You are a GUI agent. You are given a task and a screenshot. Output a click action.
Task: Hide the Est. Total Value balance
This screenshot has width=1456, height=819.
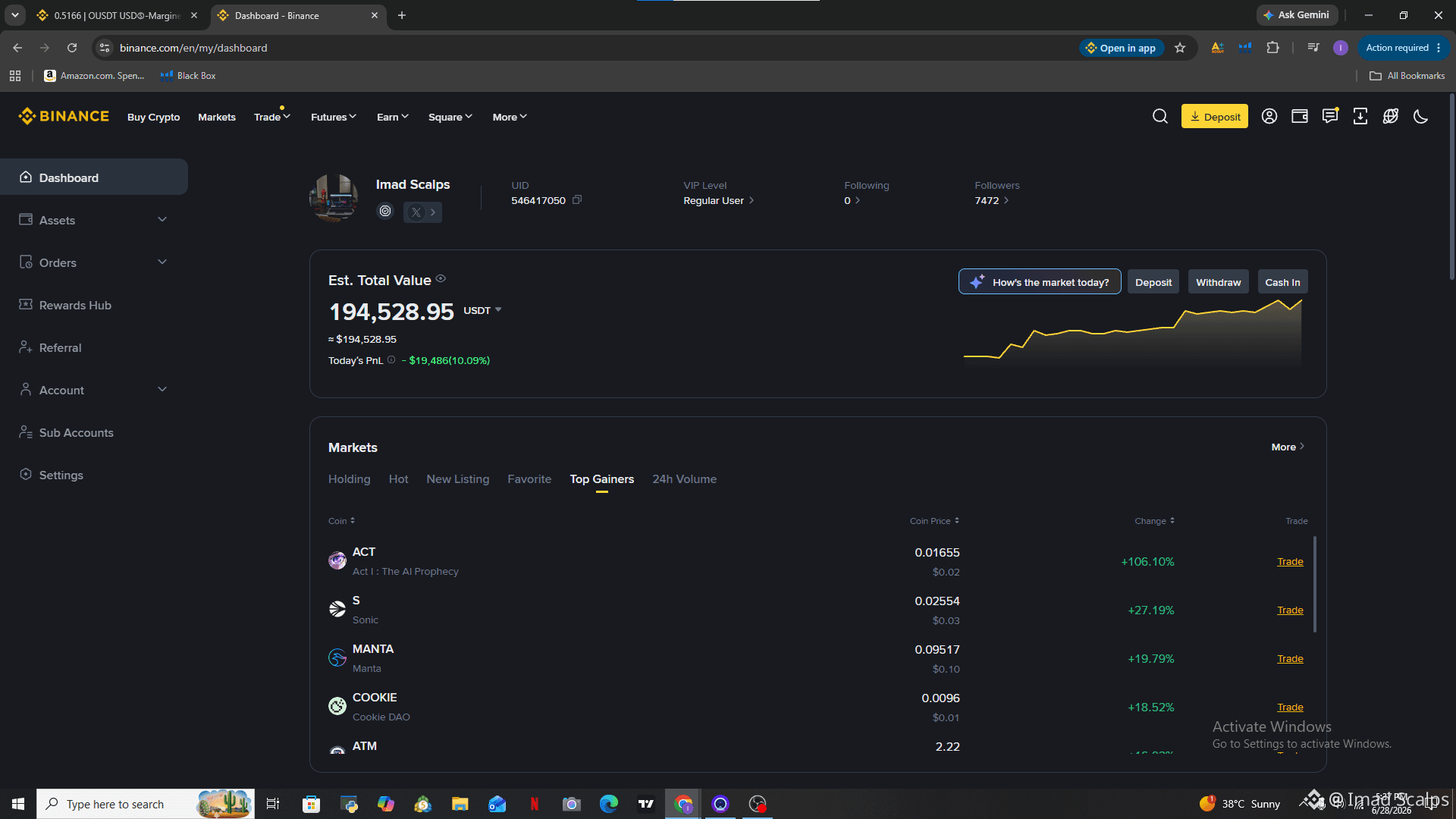pyautogui.click(x=441, y=279)
